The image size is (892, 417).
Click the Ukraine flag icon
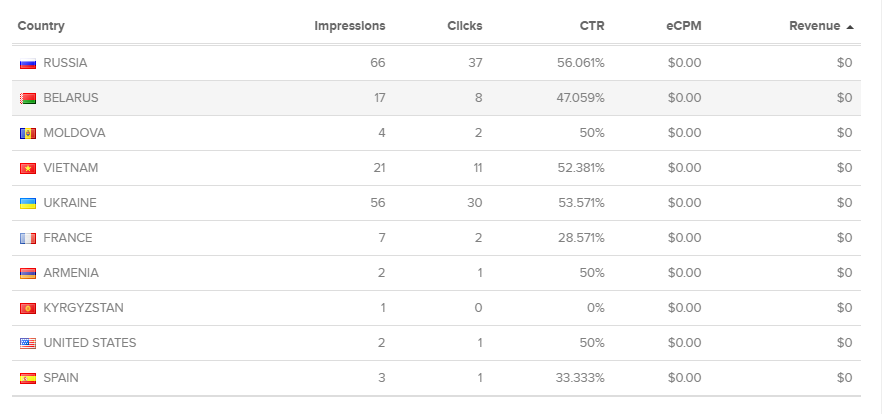(28, 203)
